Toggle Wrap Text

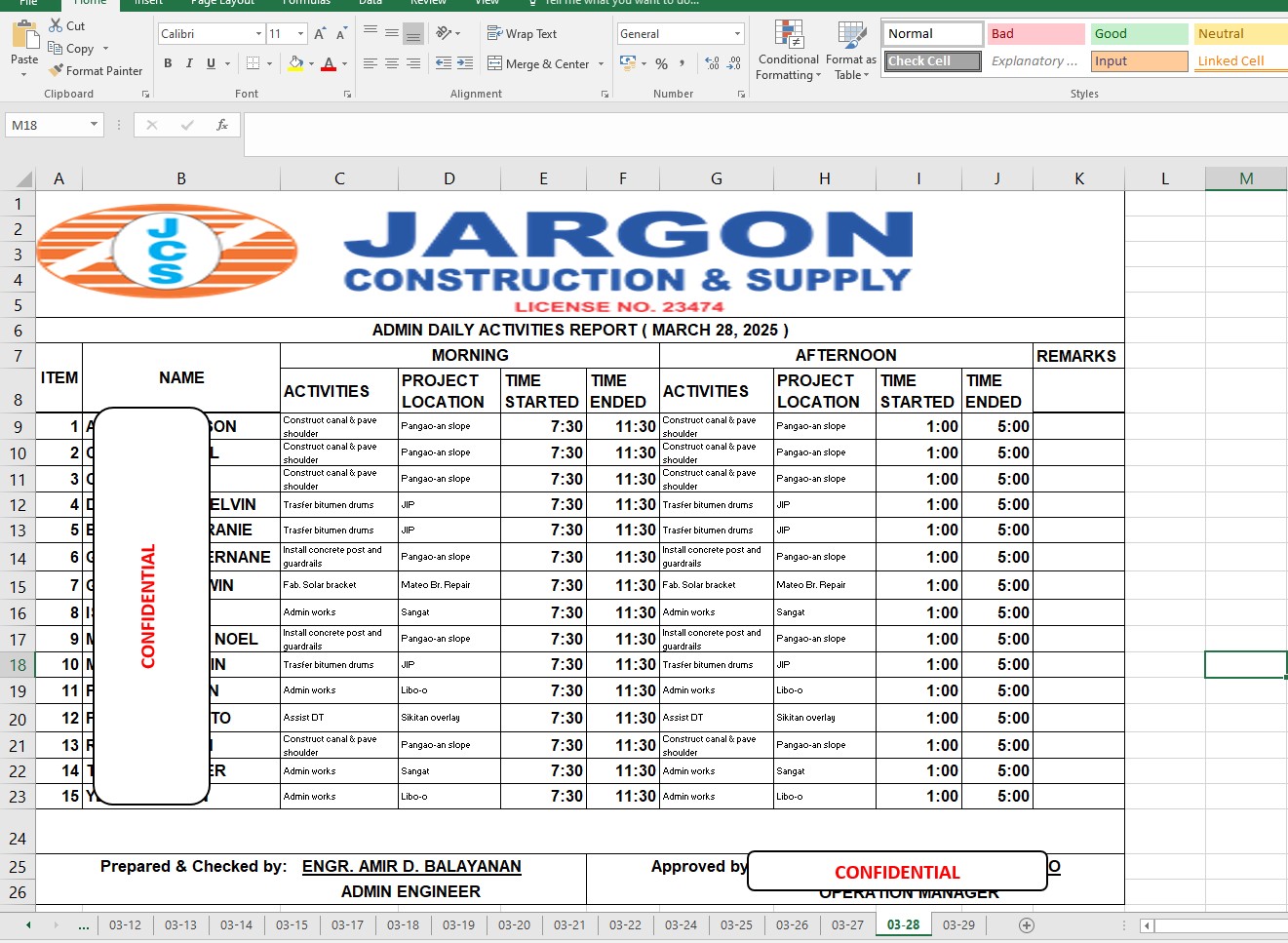coord(522,33)
